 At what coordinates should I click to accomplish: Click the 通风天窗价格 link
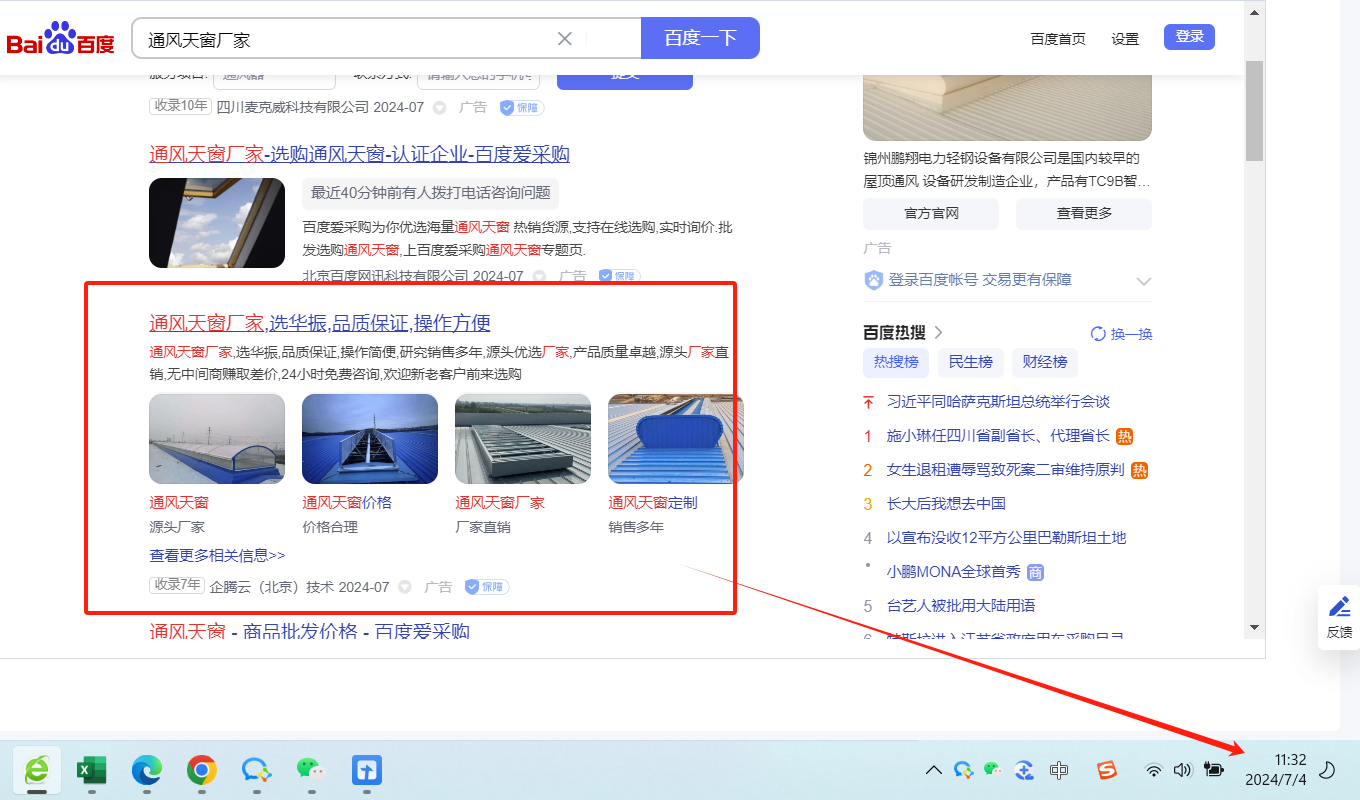click(x=347, y=503)
